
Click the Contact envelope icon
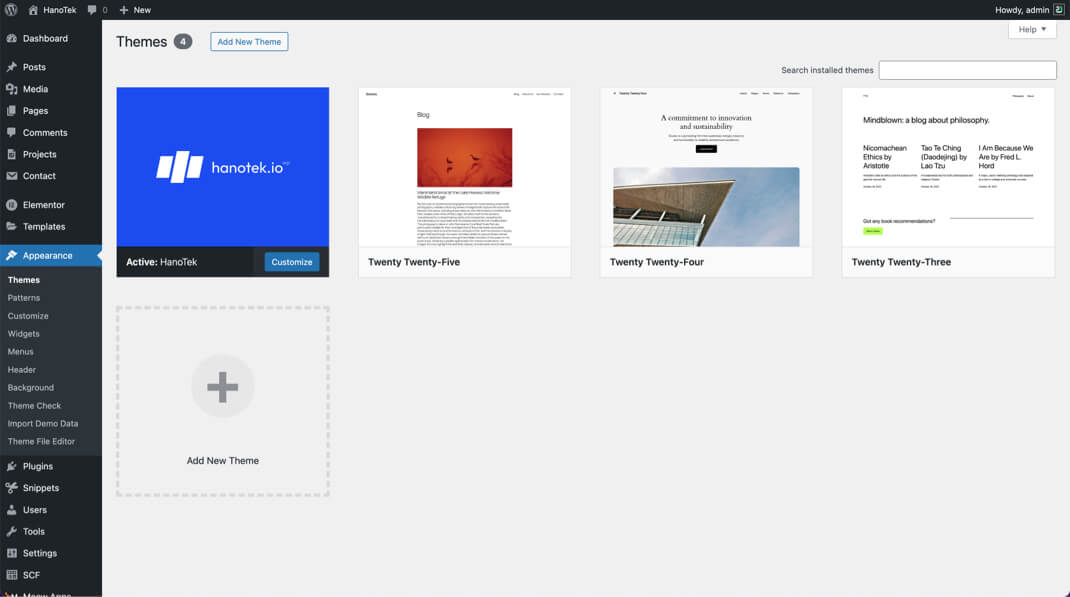12,176
